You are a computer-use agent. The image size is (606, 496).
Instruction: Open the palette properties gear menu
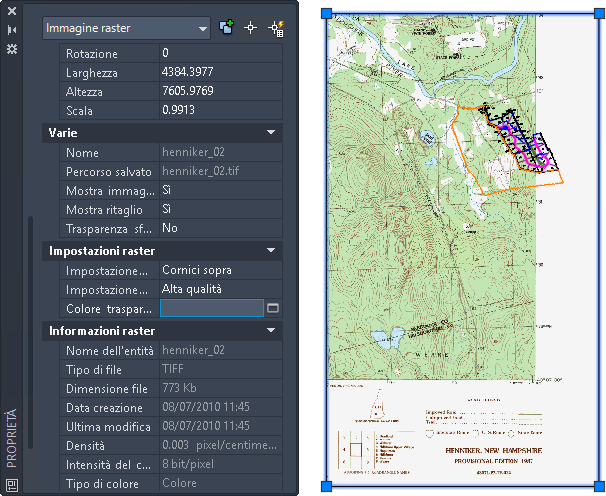point(12,49)
